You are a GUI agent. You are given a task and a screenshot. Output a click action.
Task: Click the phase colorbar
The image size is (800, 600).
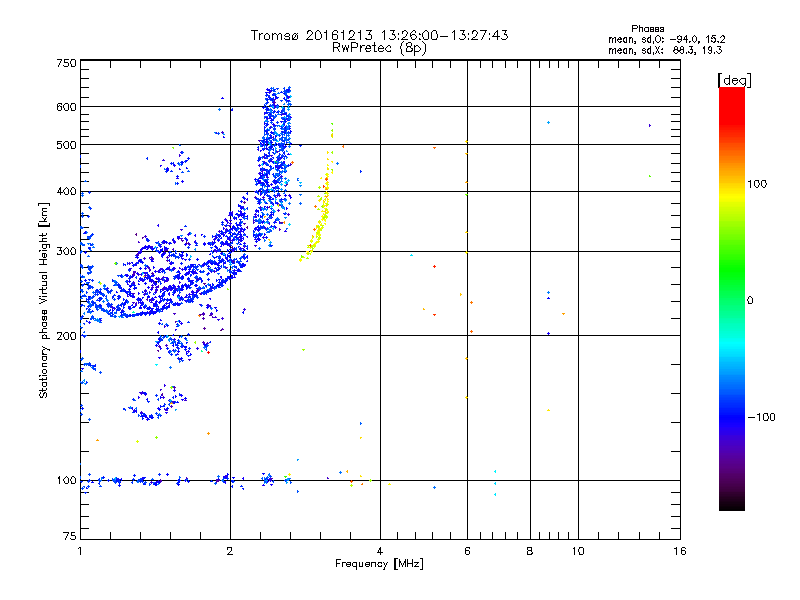pyautogui.click(x=732, y=298)
